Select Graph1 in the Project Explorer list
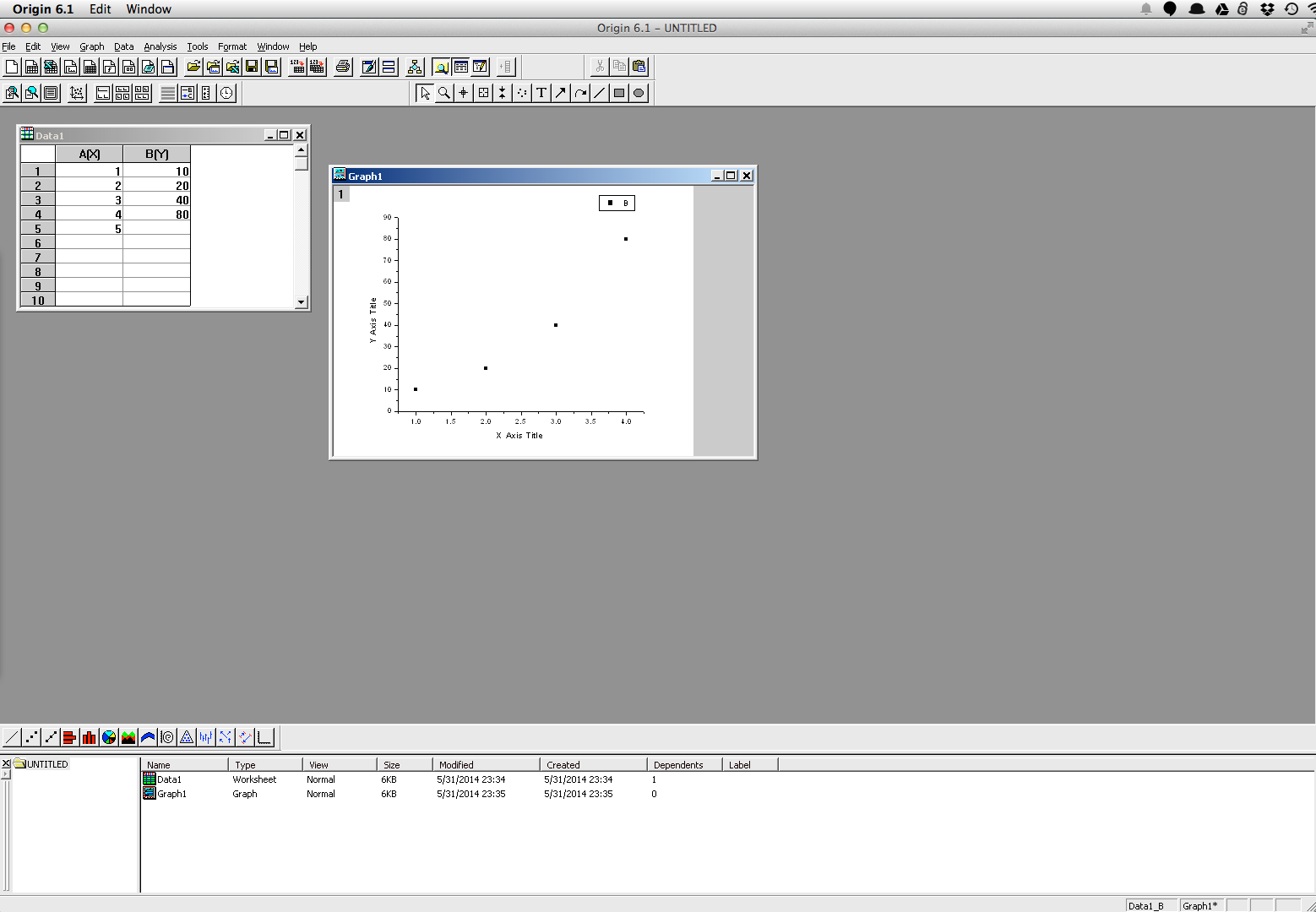This screenshot has width=1316, height=912. [x=171, y=794]
